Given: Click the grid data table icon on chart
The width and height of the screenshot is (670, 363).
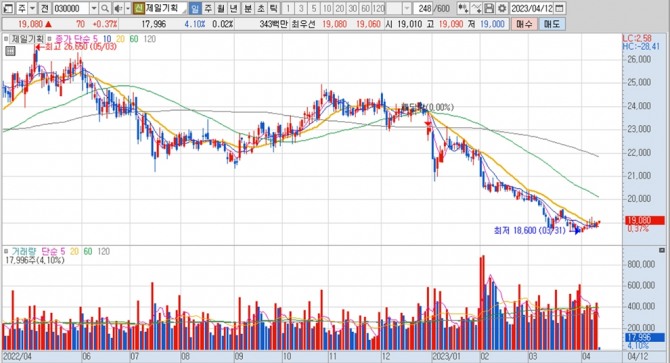Looking at the screenshot, I should tap(10, 52).
